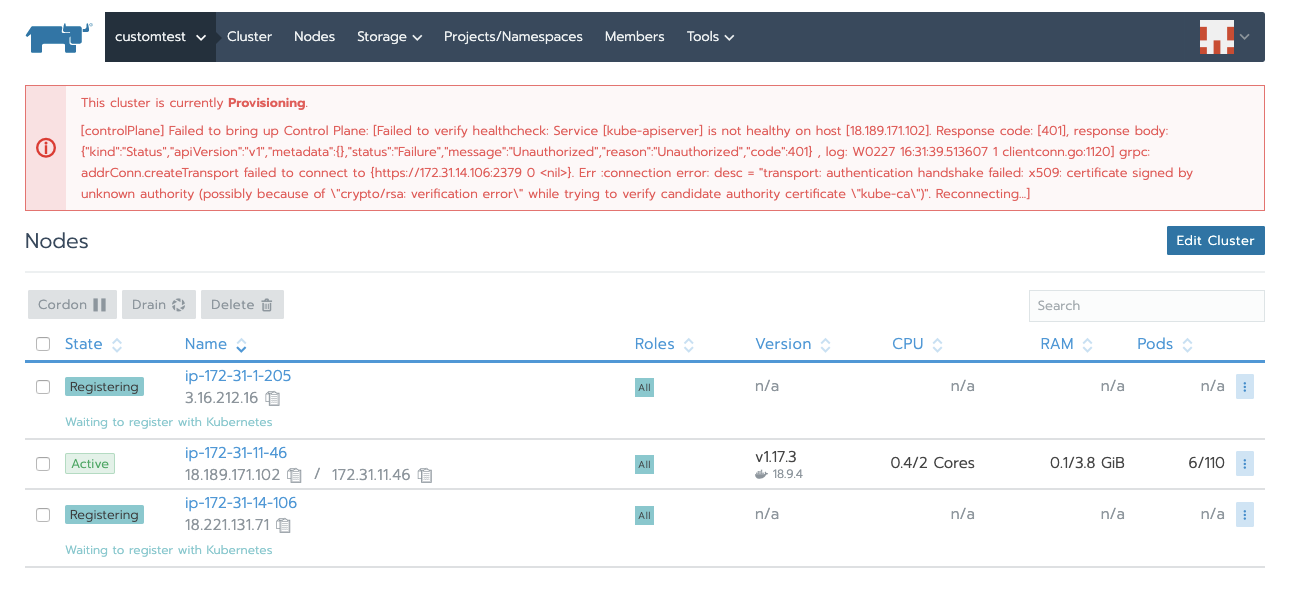Open the Members section
1296x596 pixels.
634,36
